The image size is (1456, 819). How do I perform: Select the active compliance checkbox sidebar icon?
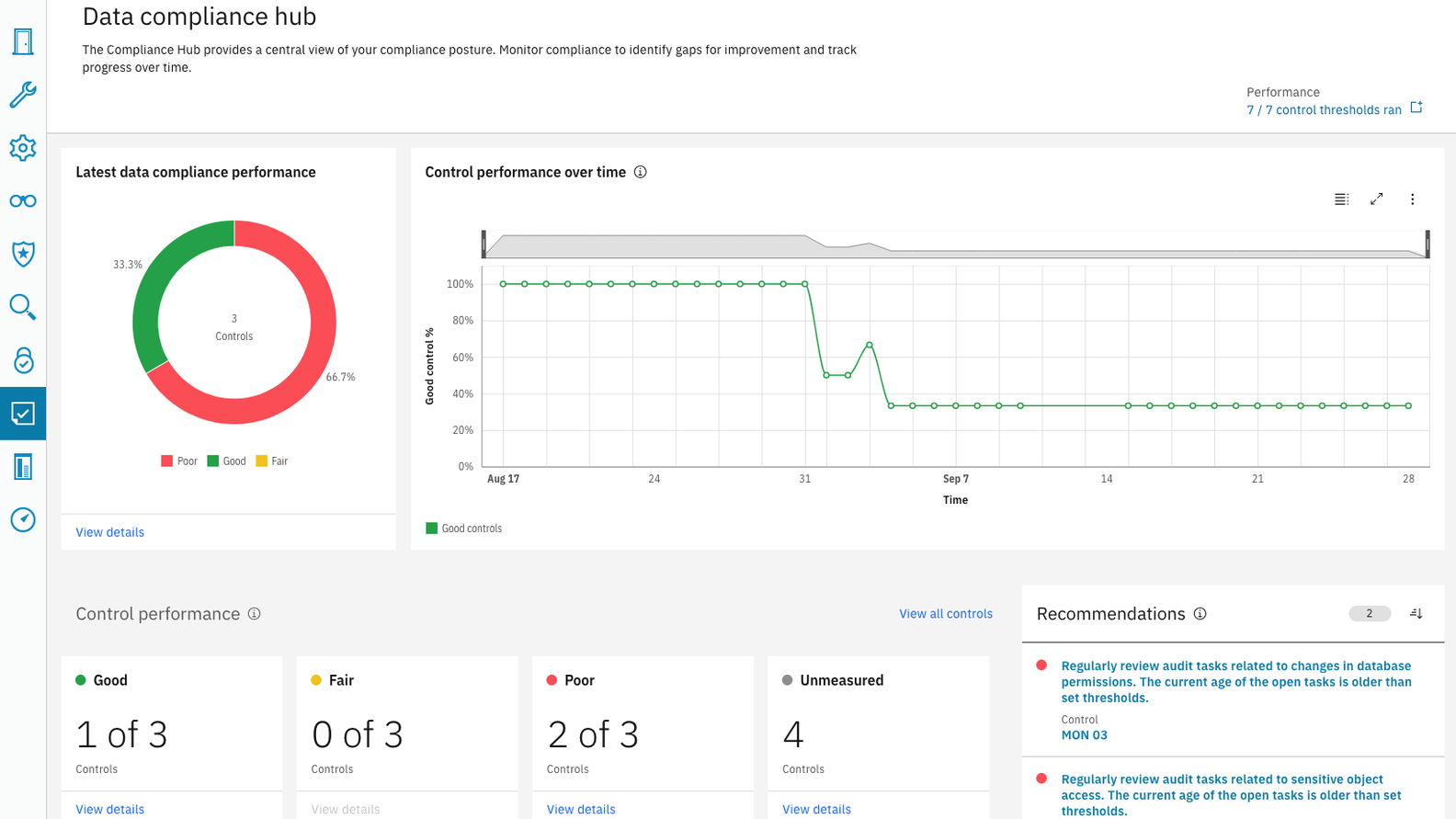pos(23,414)
